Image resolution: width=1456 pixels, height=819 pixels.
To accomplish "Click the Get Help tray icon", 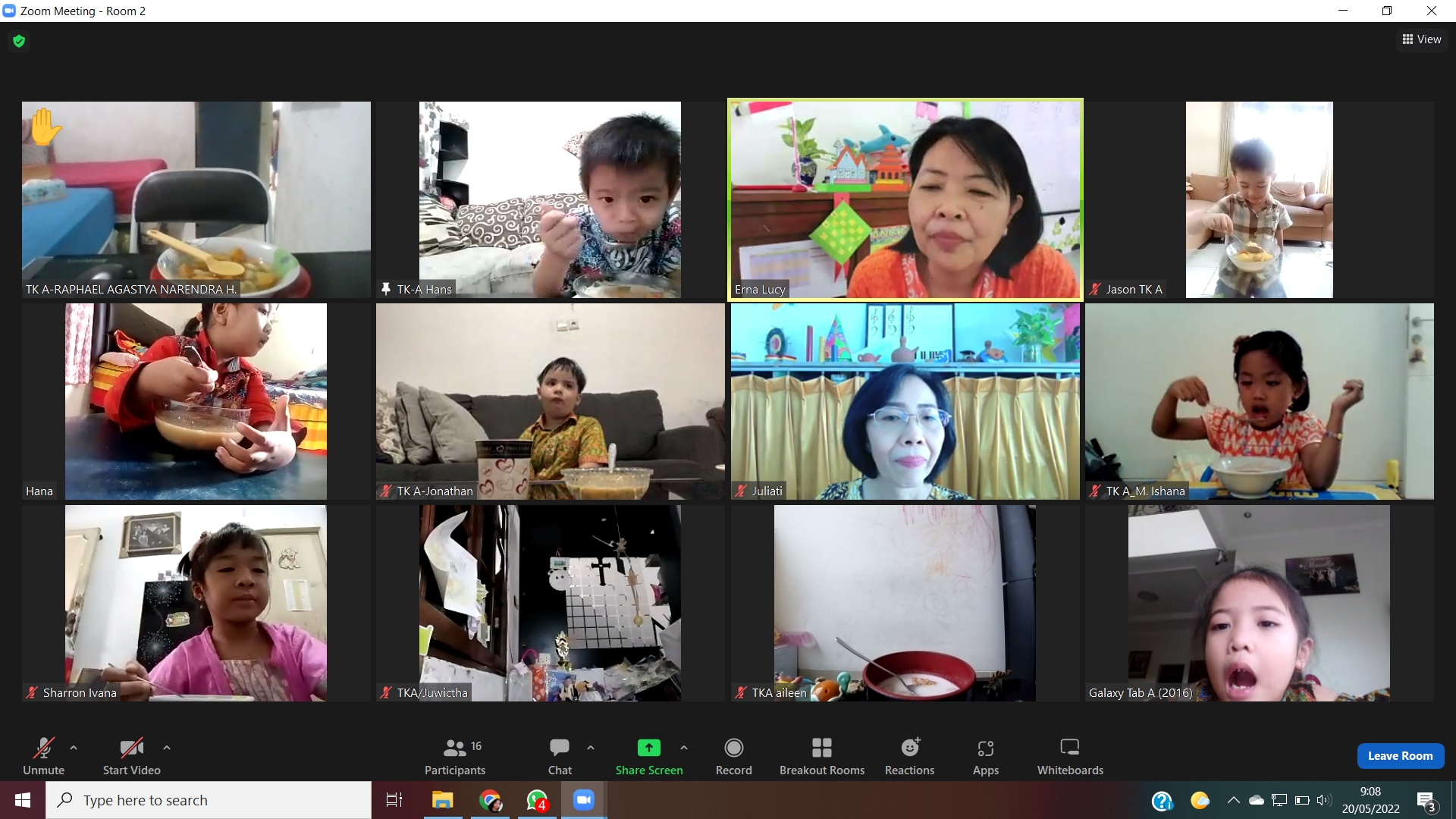I will pos(1162,801).
